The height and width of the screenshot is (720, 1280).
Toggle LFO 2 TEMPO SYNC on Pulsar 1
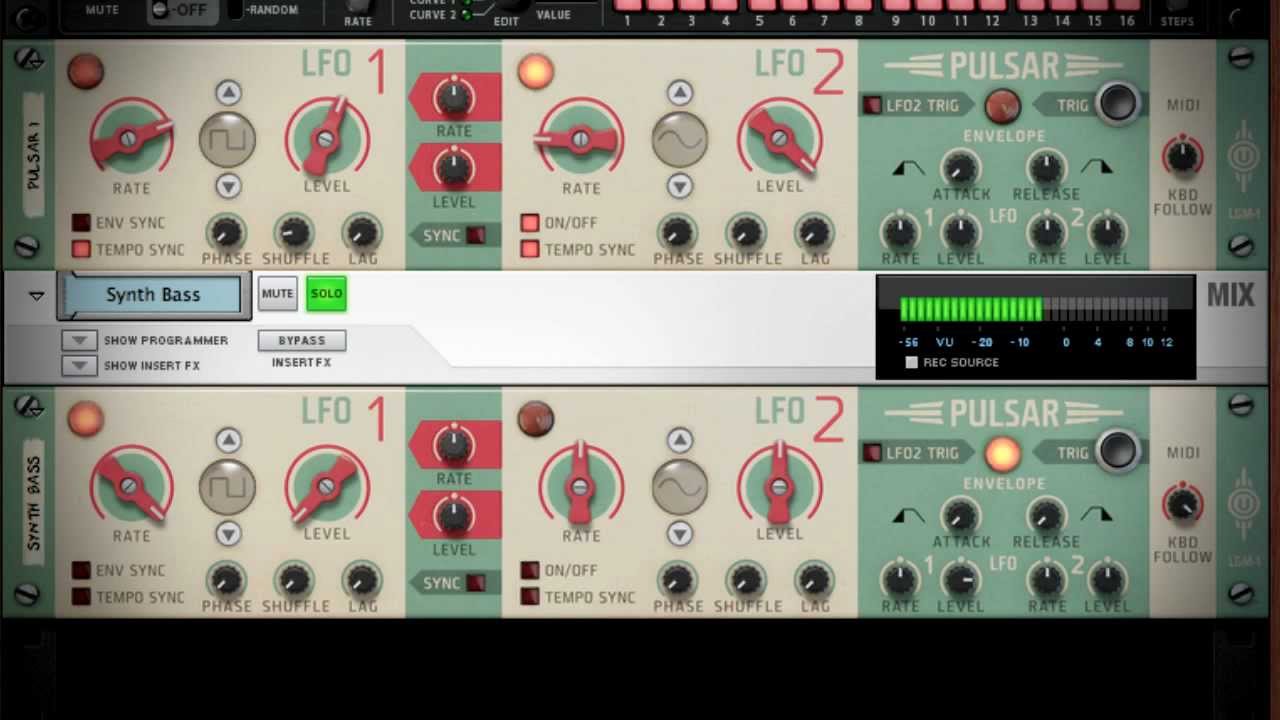tap(530, 249)
